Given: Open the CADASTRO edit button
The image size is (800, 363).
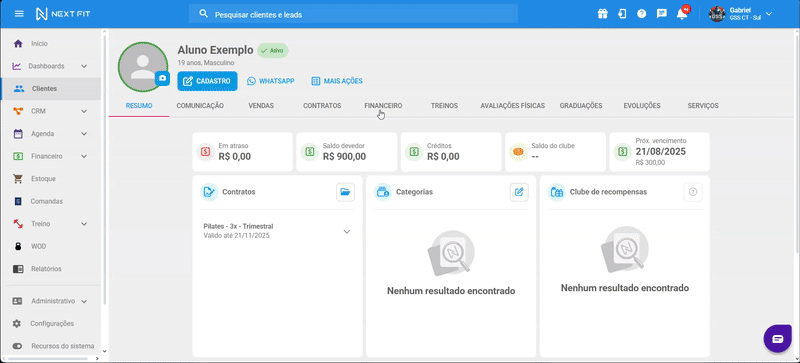Looking at the screenshot, I should tap(207, 81).
